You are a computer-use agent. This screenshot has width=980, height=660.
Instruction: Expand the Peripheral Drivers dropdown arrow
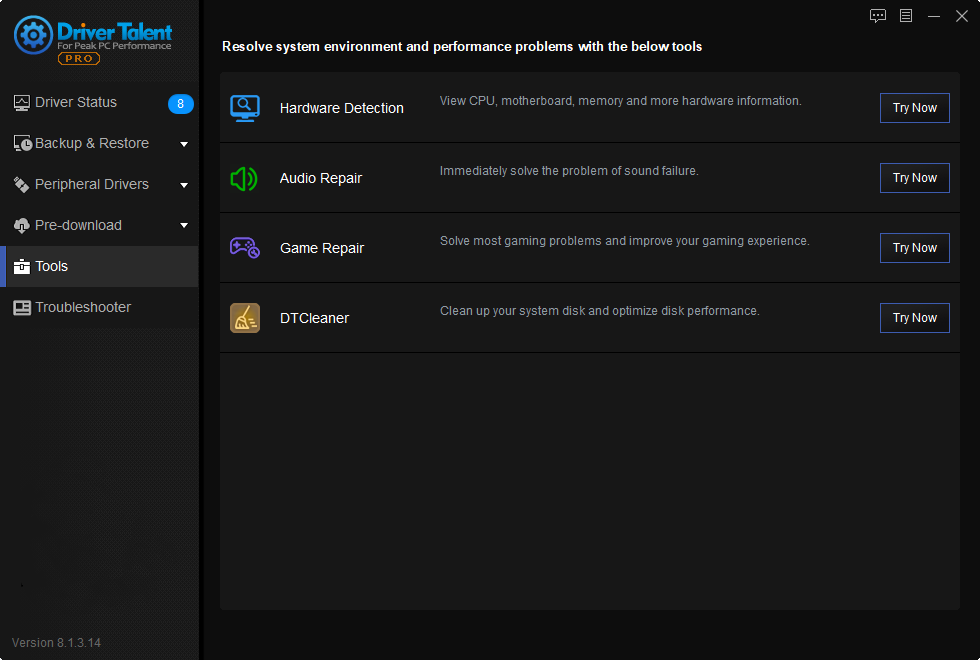point(184,185)
